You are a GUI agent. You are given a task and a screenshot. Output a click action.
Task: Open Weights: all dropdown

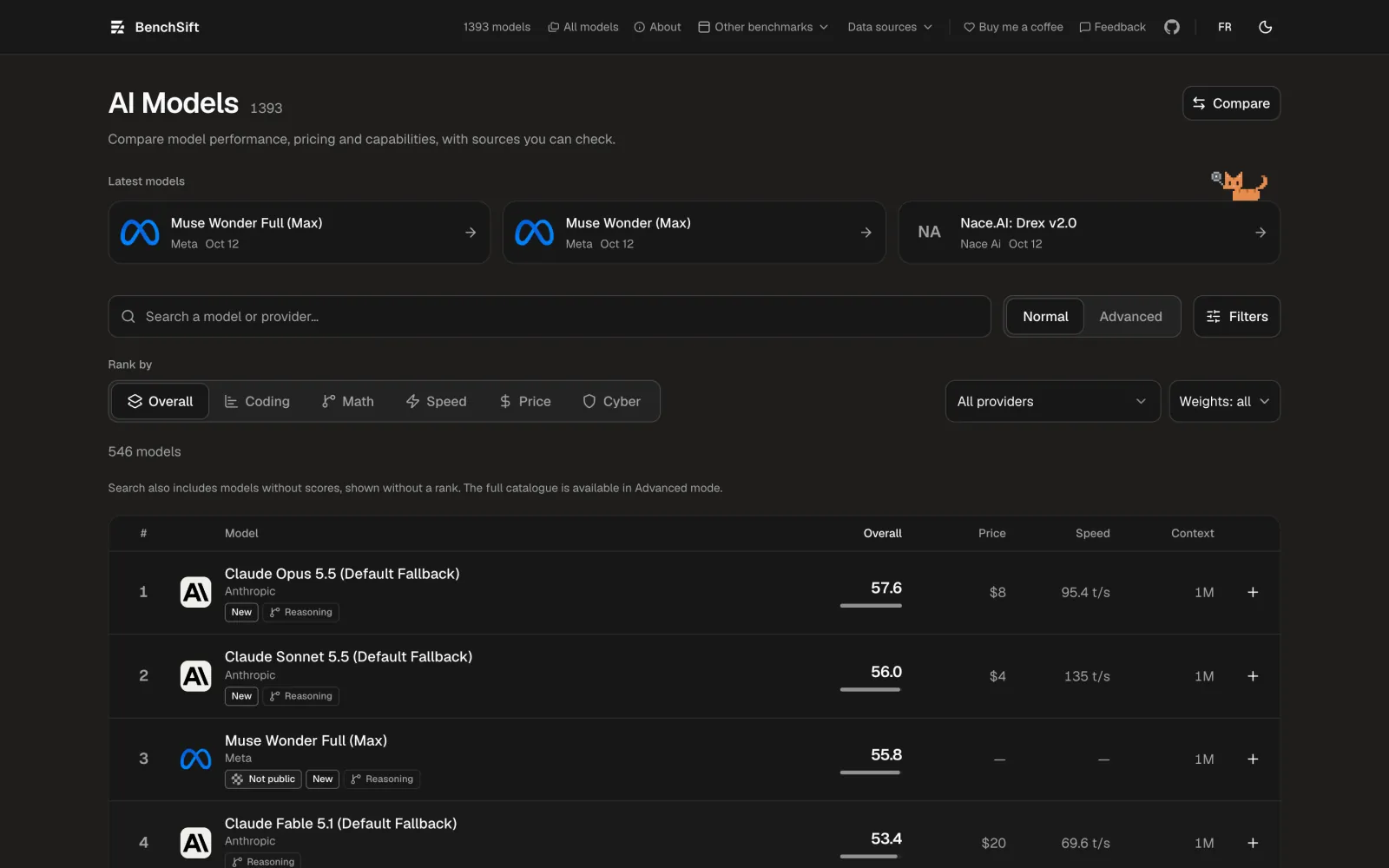click(1224, 401)
